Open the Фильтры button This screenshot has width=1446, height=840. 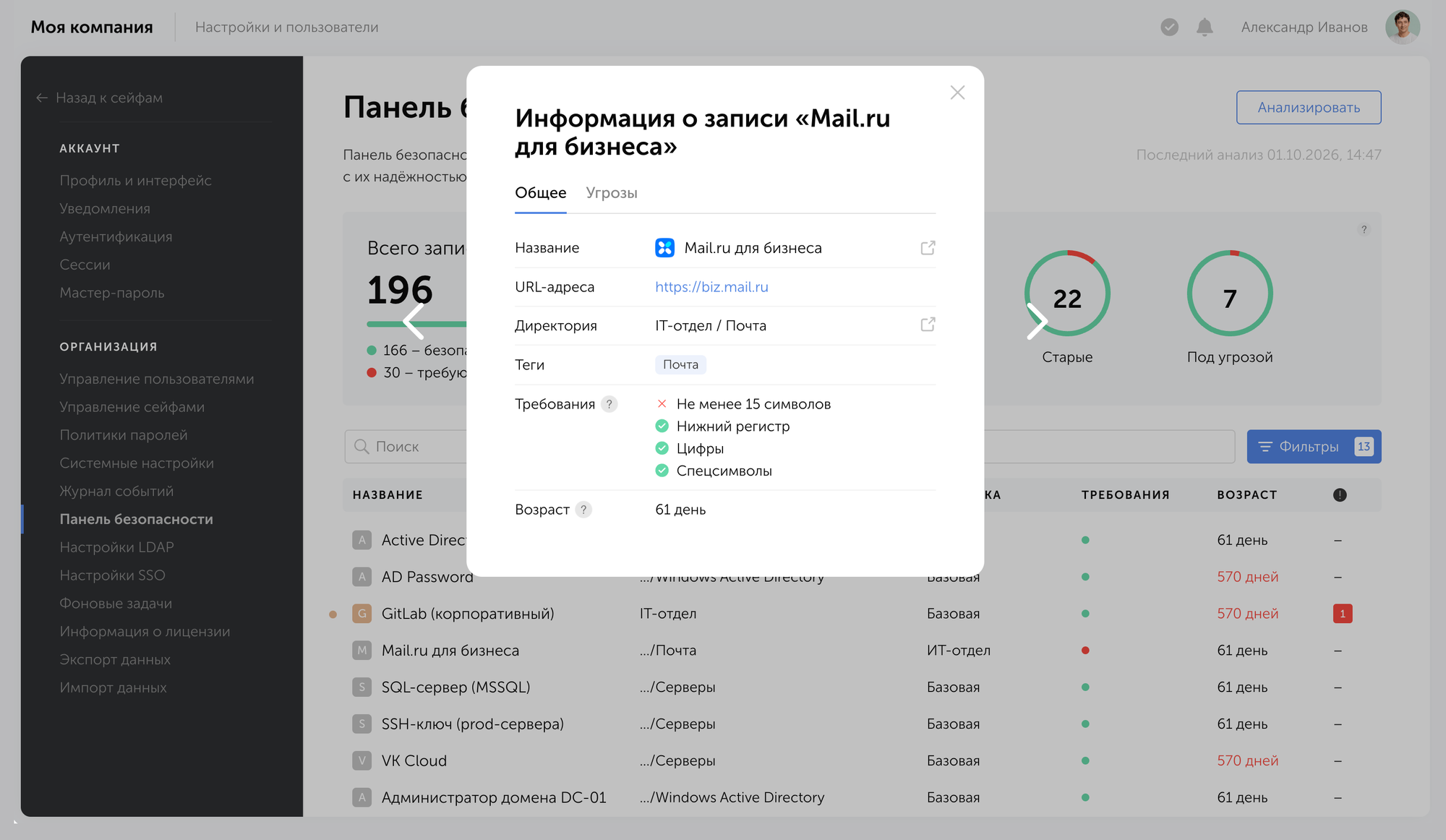(1314, 447)
